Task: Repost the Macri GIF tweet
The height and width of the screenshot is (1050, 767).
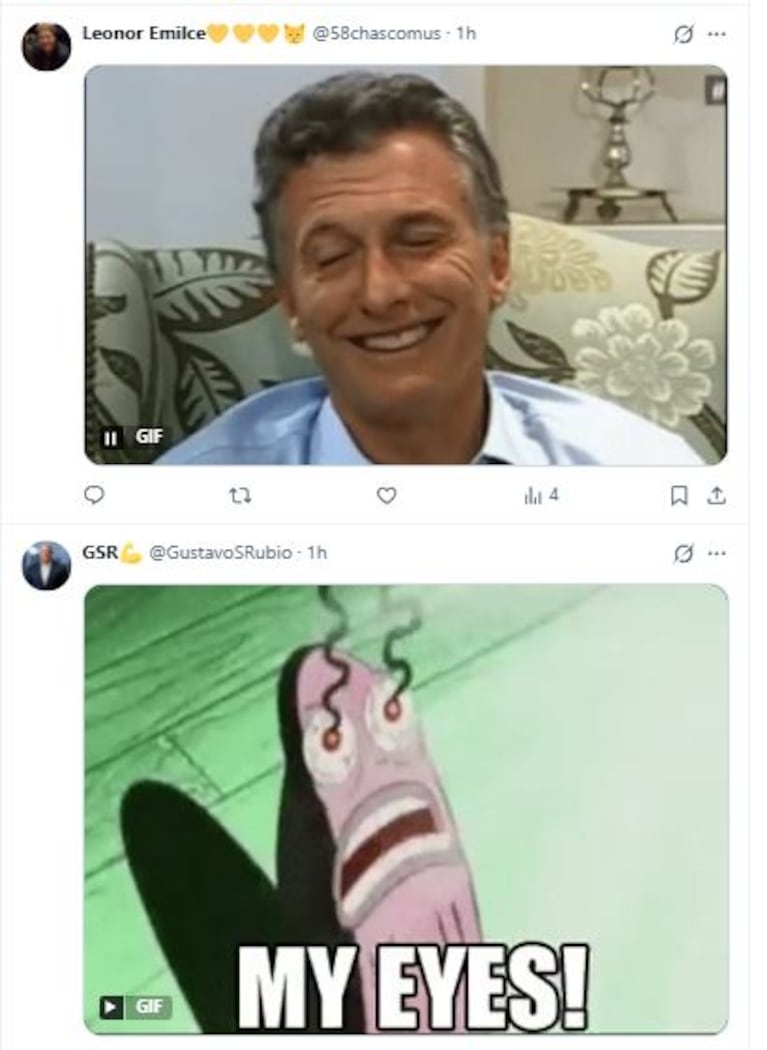Action: pyautogui.click(x=238, y=494)
